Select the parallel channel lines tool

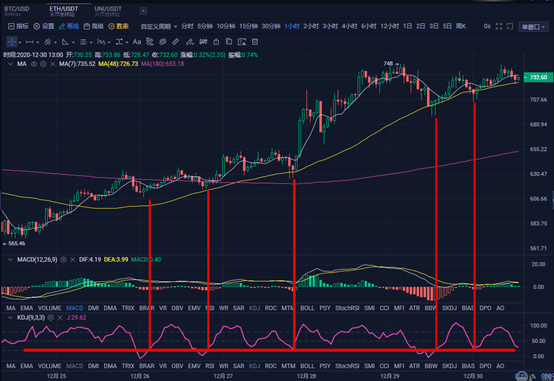pyautogui.click(x=47, y=42)
